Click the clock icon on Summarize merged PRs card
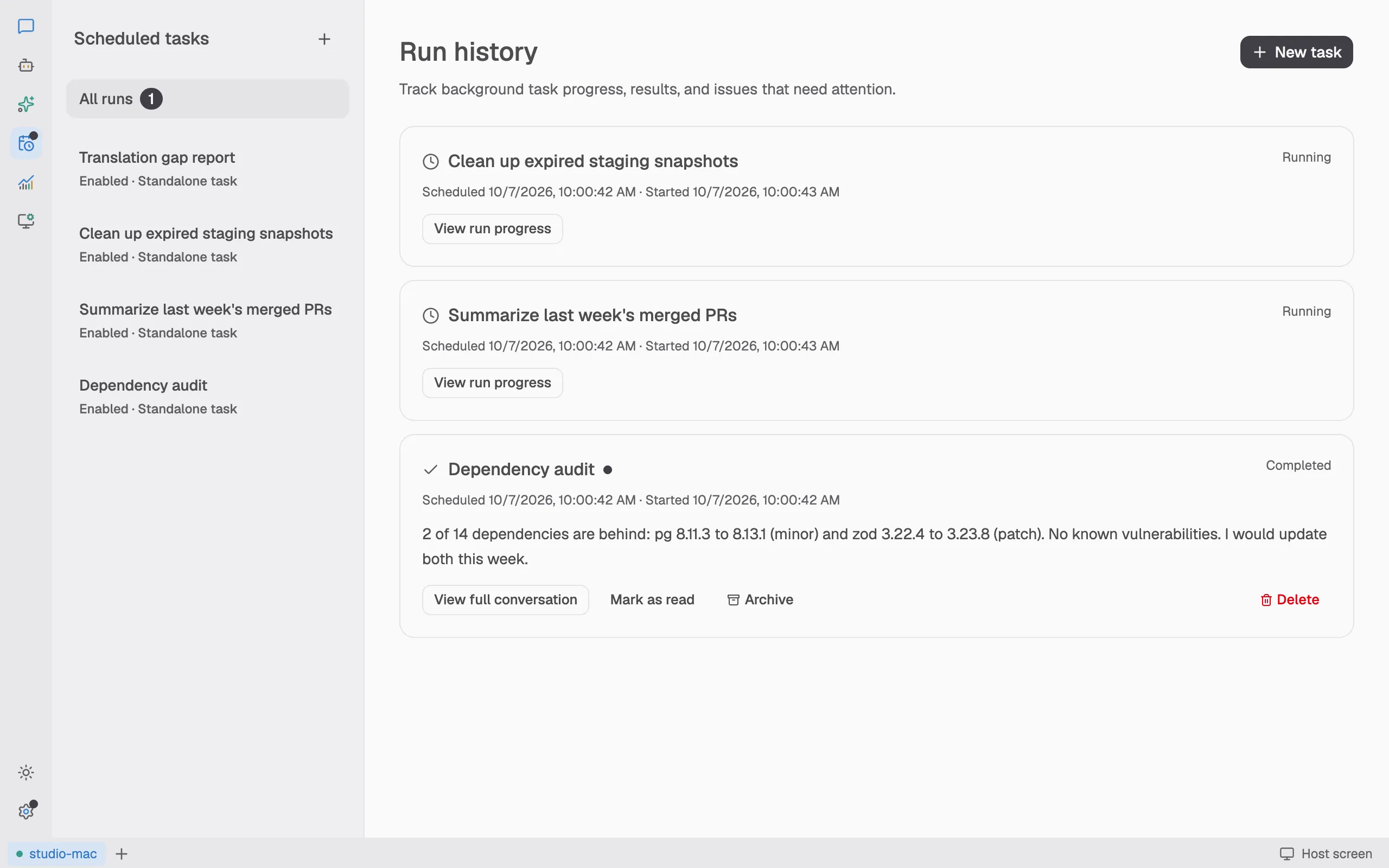1389x868 pixels. pos(430,316)
